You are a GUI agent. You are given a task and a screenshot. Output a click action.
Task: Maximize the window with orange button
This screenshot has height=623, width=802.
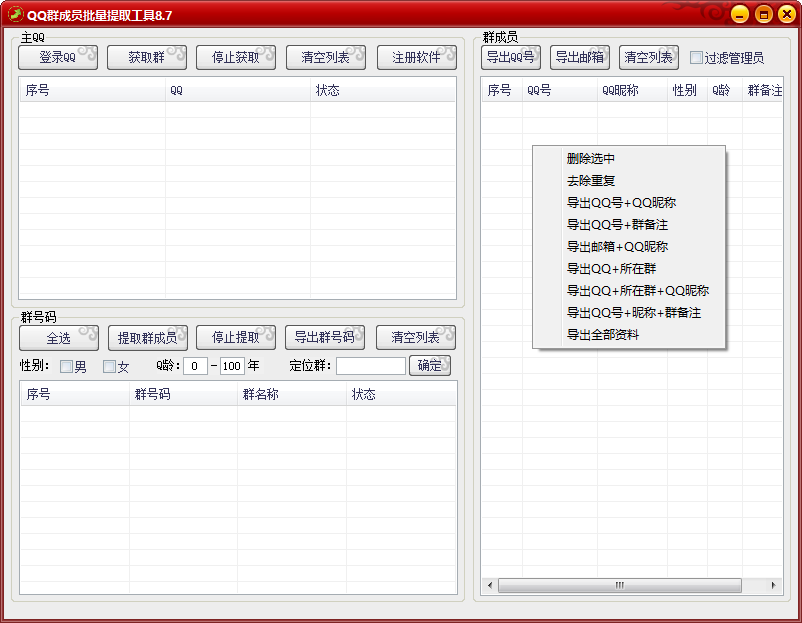(764, 14)
